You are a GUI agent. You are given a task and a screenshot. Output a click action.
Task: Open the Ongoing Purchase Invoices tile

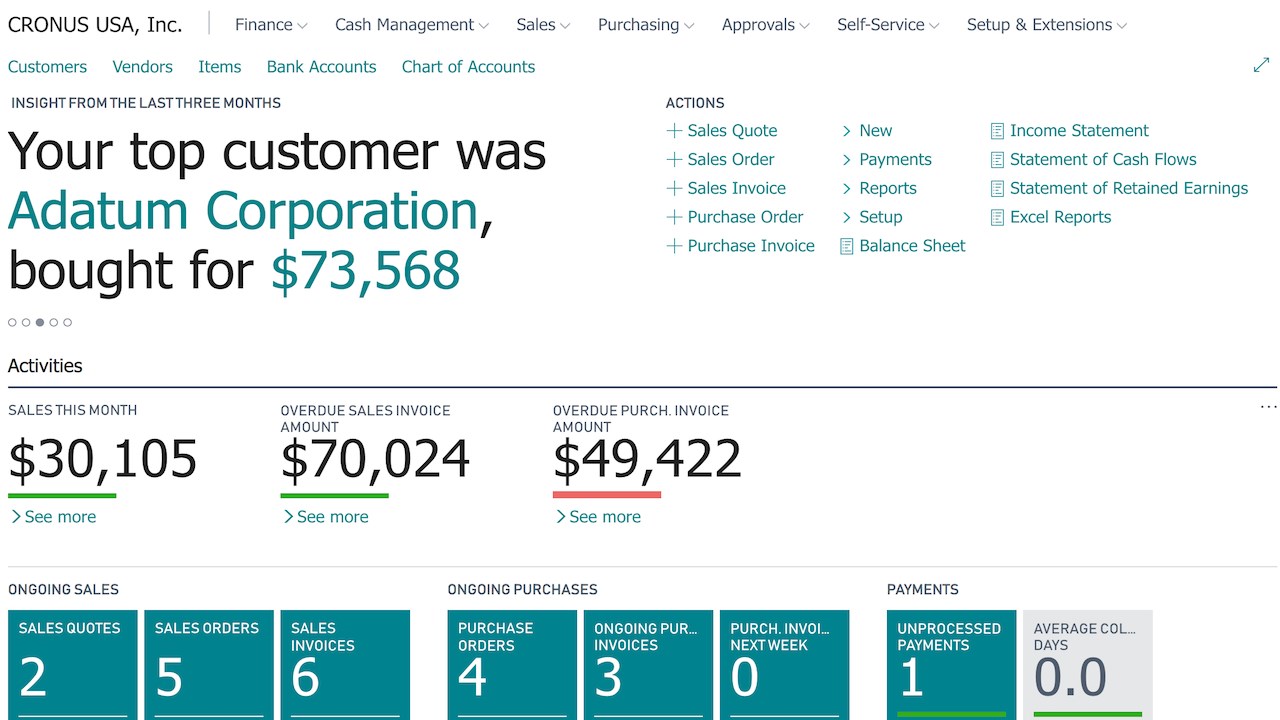pyautogui.click(x=648, y=665)
